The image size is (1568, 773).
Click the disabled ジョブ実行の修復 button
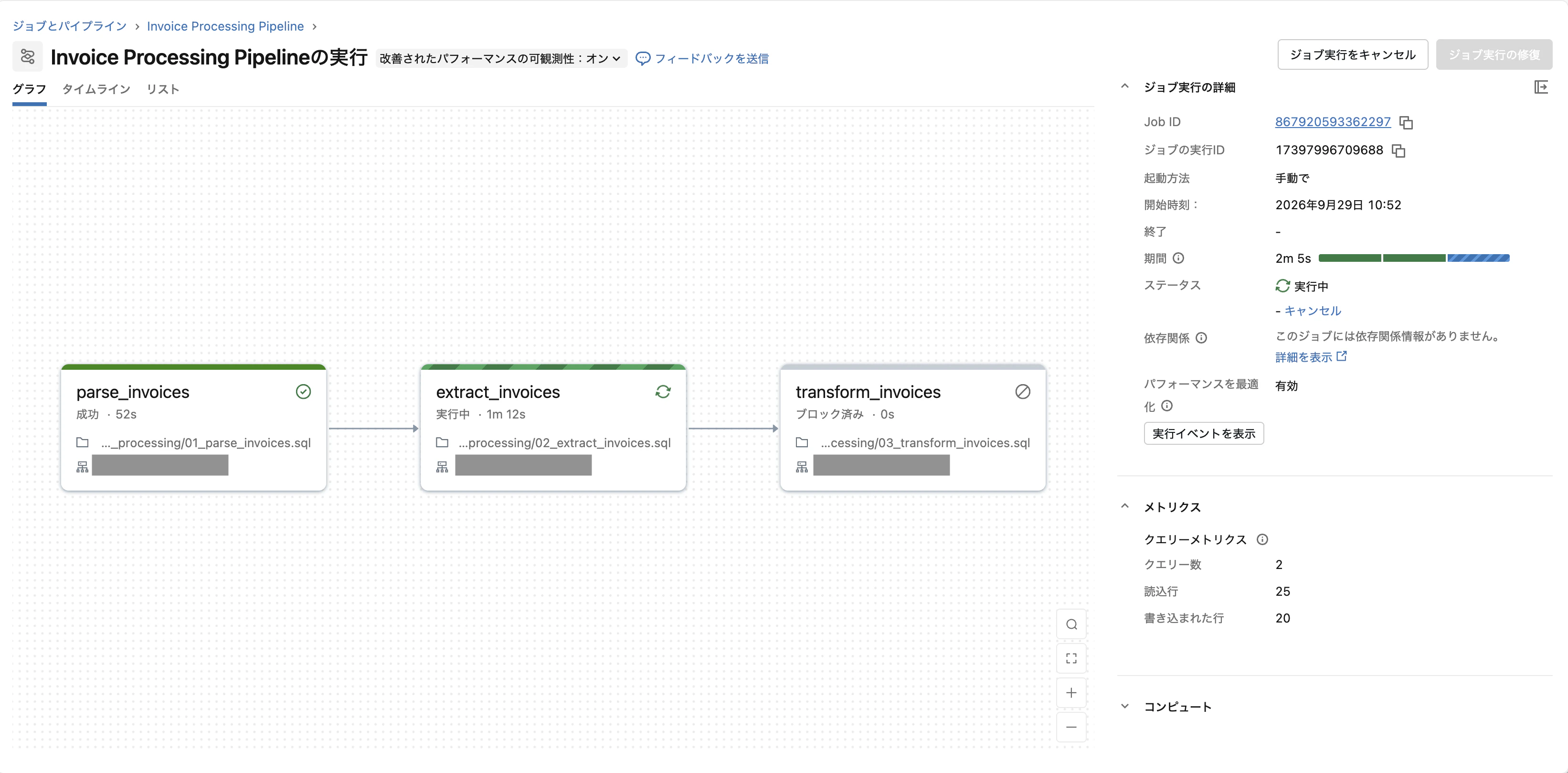[x=1494, y=55]
